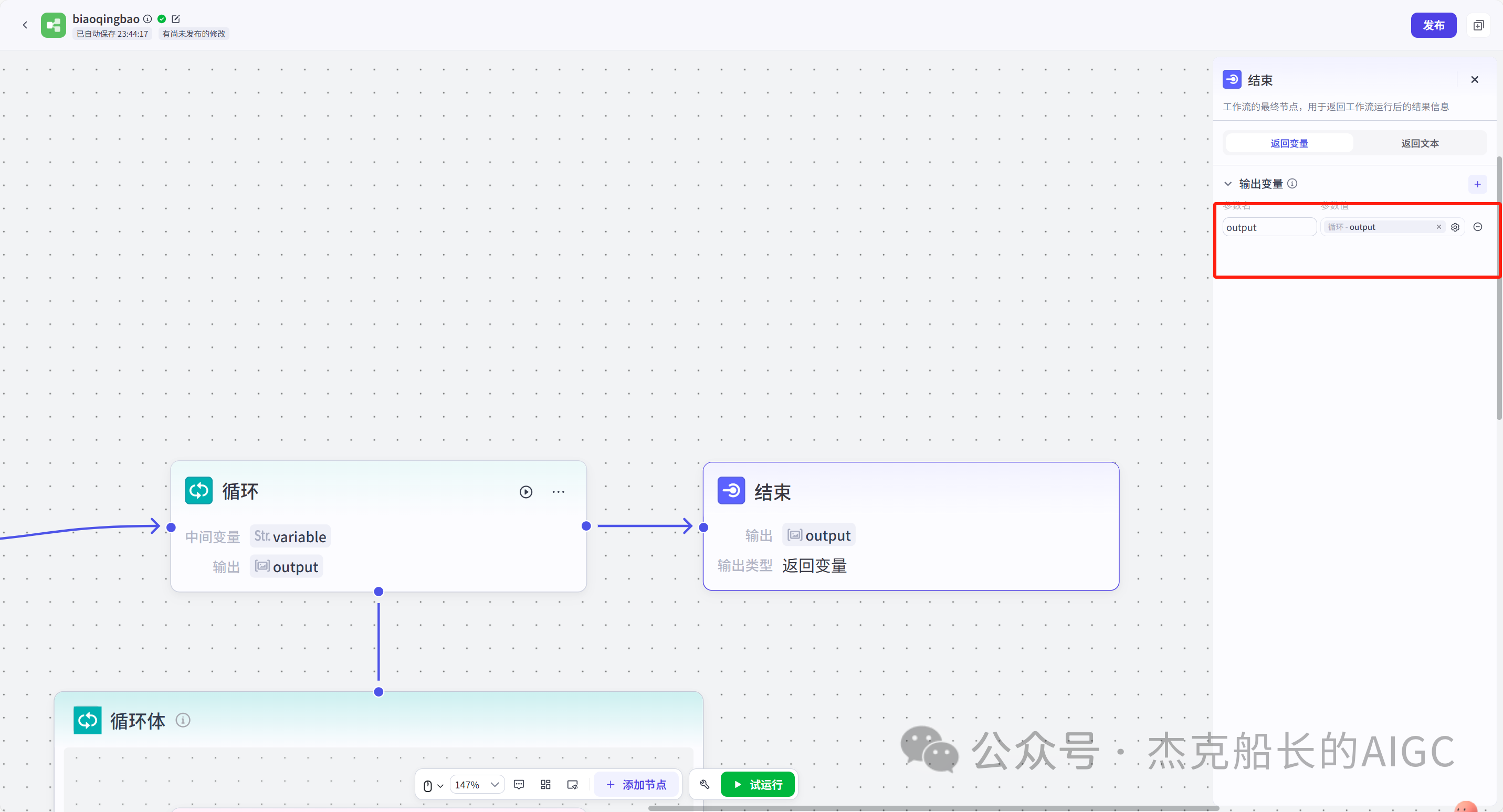Image resolution: width=1503 pixels, height=812 pixels.
Task: Collapse the 输出变量 section
Action: (x=1229, y=183)
